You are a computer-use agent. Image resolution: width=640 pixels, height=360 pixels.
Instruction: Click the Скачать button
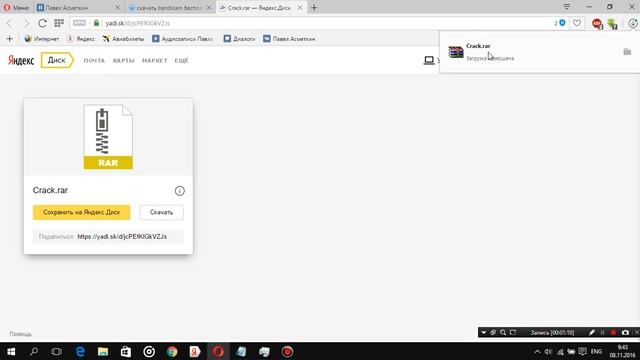tap(161, 212)
